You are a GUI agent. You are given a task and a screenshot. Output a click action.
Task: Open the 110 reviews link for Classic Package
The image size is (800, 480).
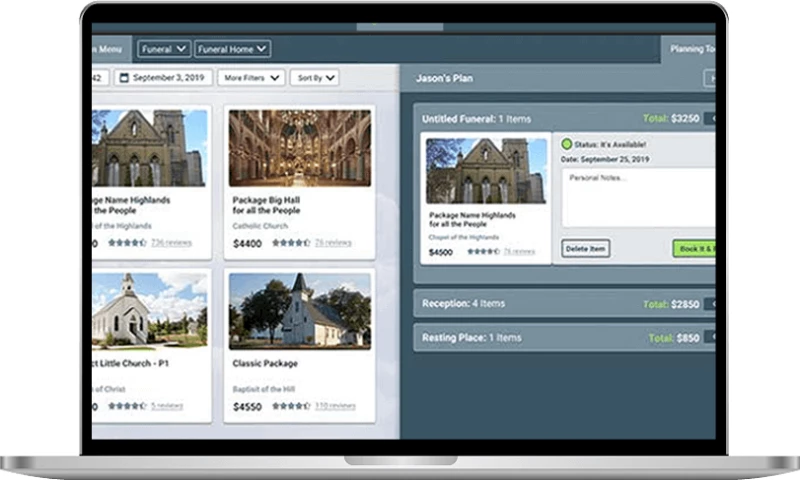335,406
